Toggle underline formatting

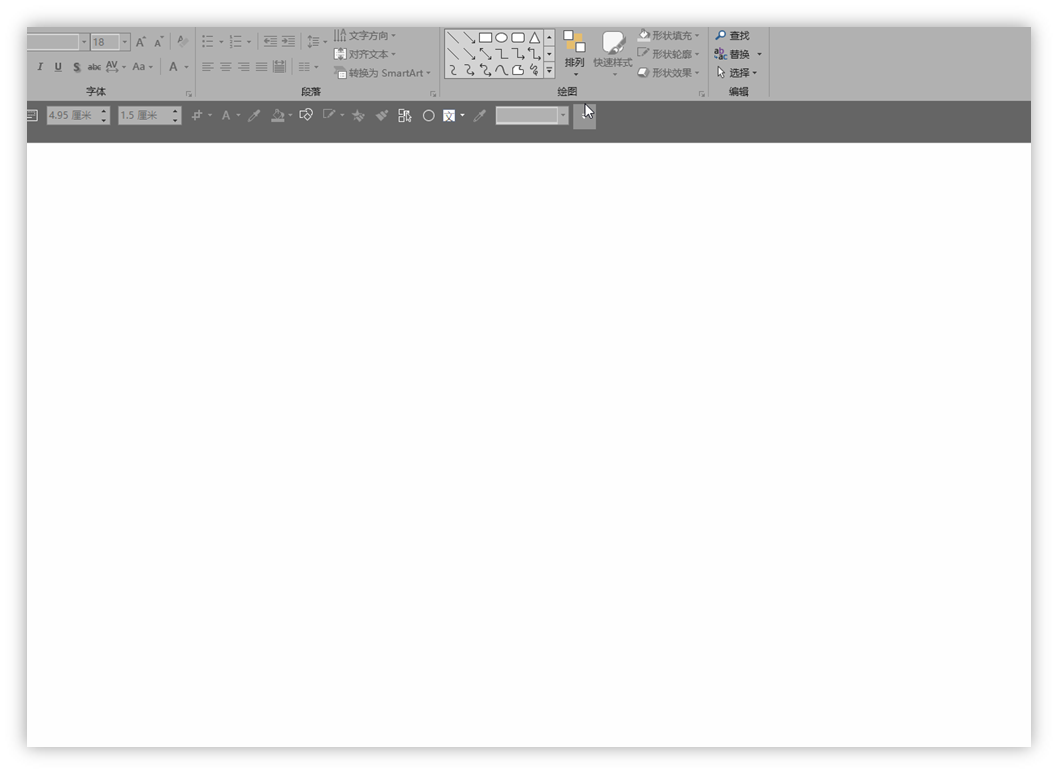pos(58,67)
